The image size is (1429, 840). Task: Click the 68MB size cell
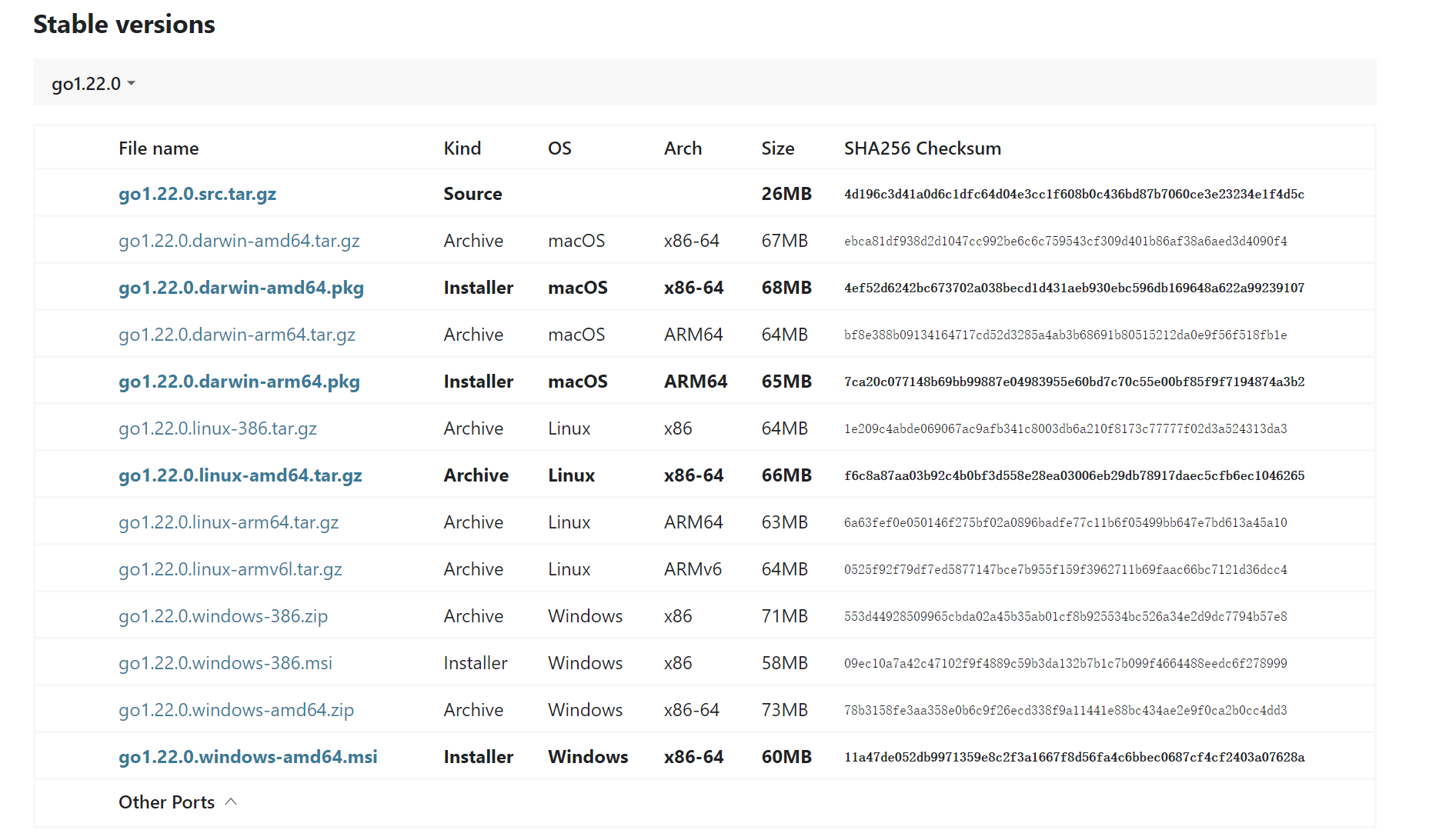(x=786, y=288)
